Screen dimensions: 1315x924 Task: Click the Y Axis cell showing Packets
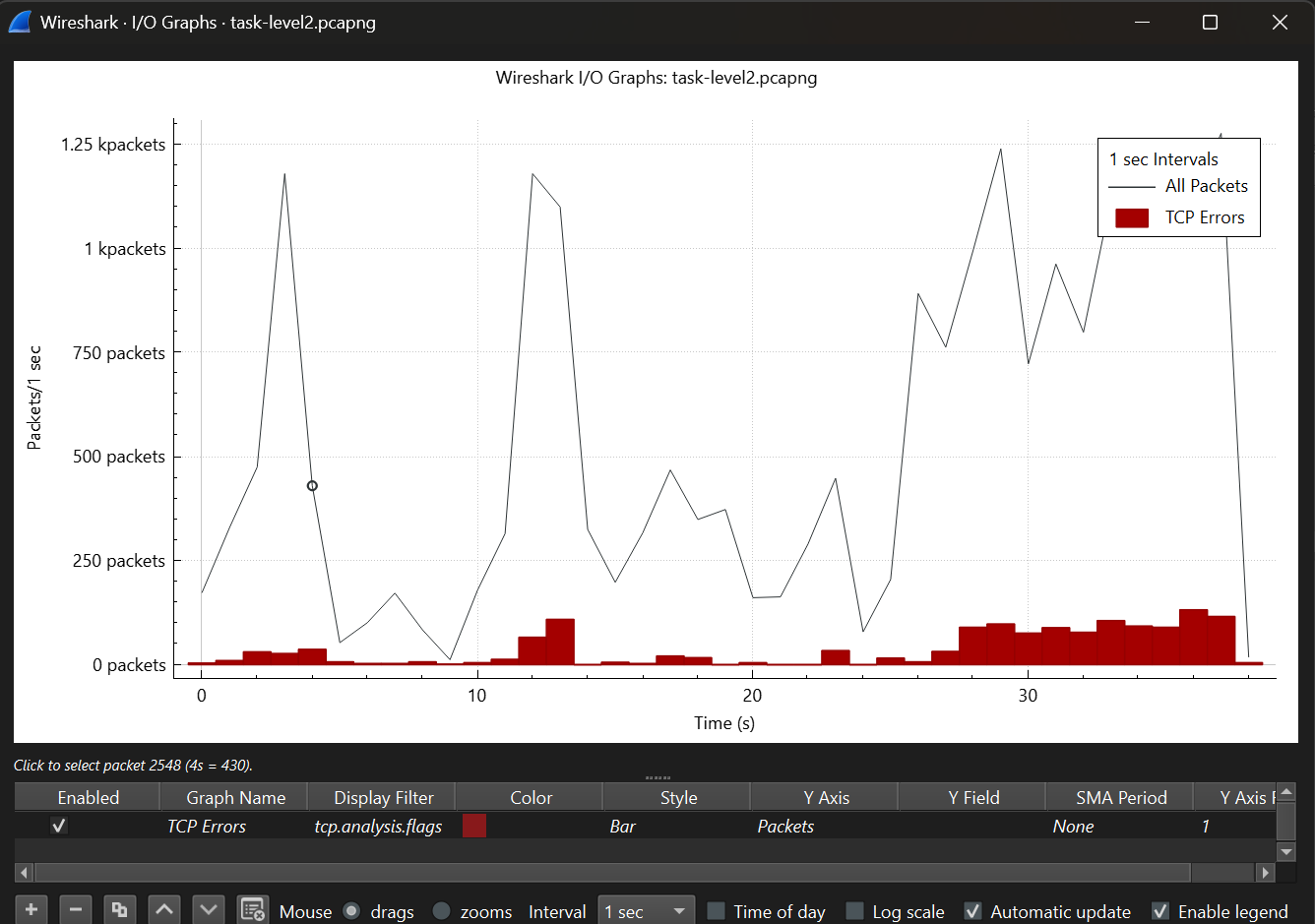coord(824,826)
